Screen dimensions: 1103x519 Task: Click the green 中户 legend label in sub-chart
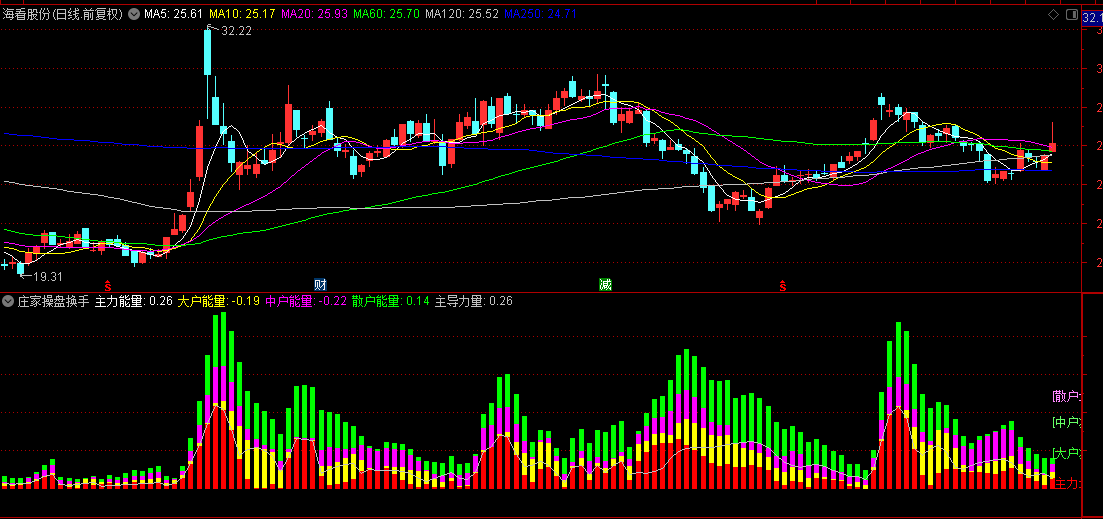(1067, 423)
